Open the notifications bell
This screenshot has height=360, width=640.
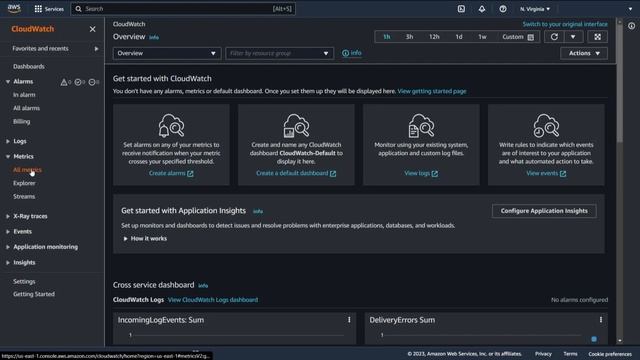coord(482,9)
